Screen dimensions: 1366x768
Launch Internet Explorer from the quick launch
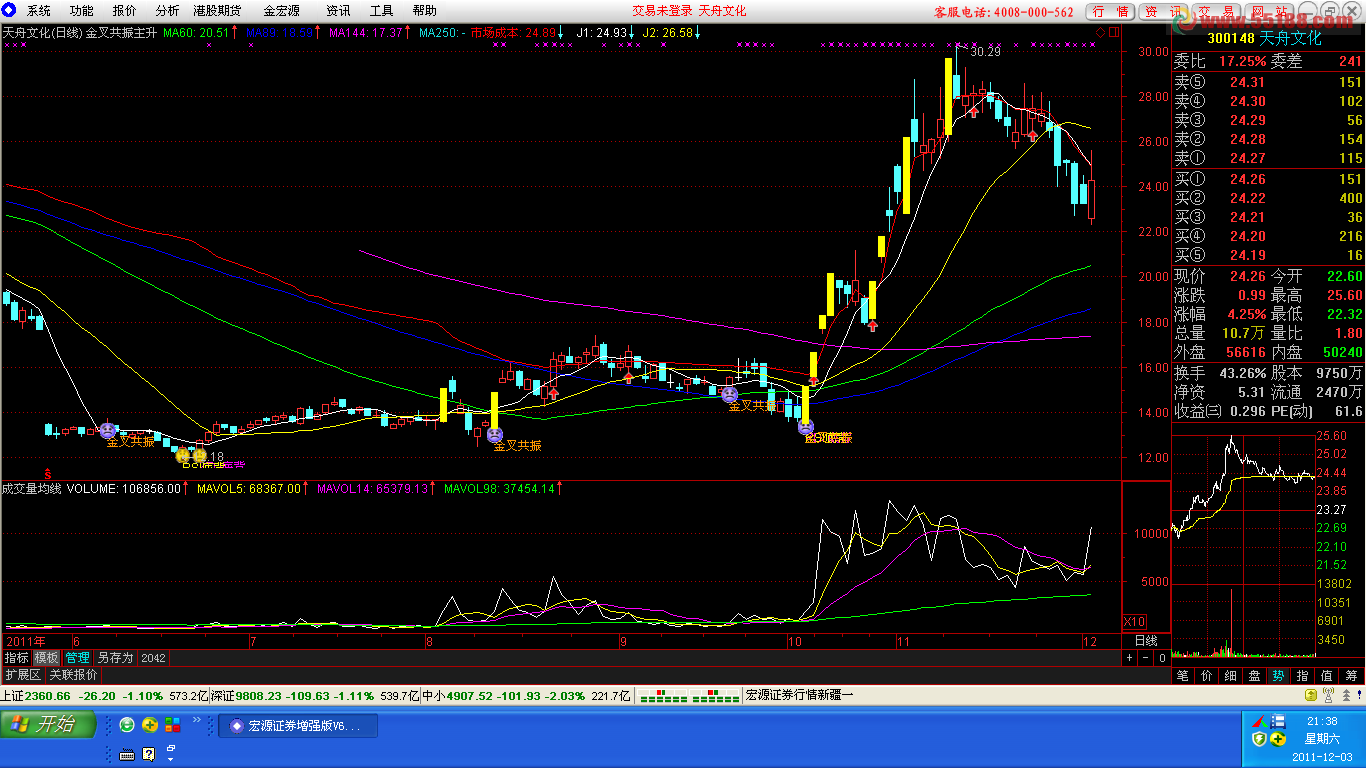pos(127,725)
